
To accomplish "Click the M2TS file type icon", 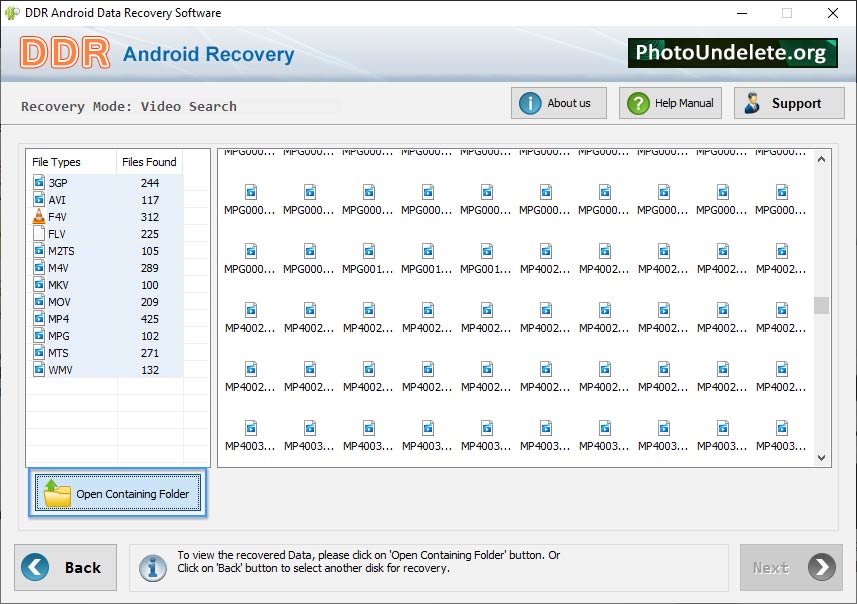I will point(39,250).
